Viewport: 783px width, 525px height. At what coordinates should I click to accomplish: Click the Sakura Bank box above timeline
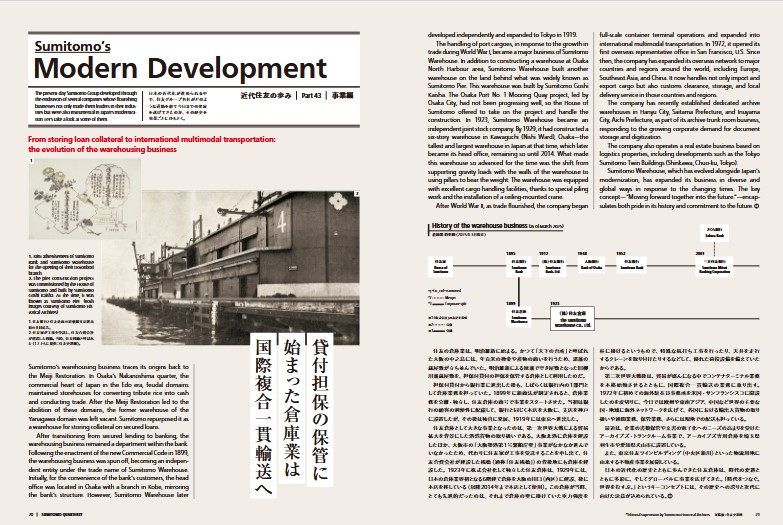714,233
